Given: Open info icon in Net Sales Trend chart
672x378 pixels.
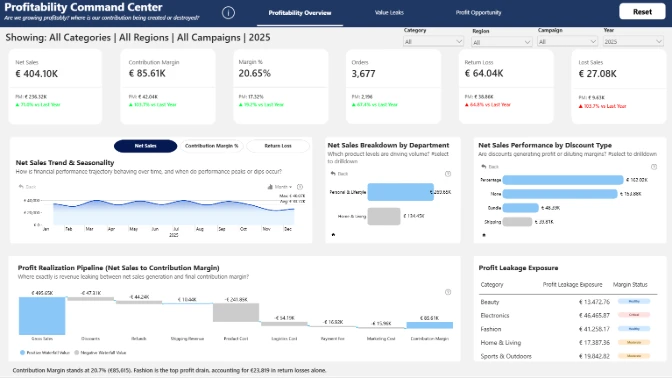Looking at the screenshot, I should click(300, 187).
